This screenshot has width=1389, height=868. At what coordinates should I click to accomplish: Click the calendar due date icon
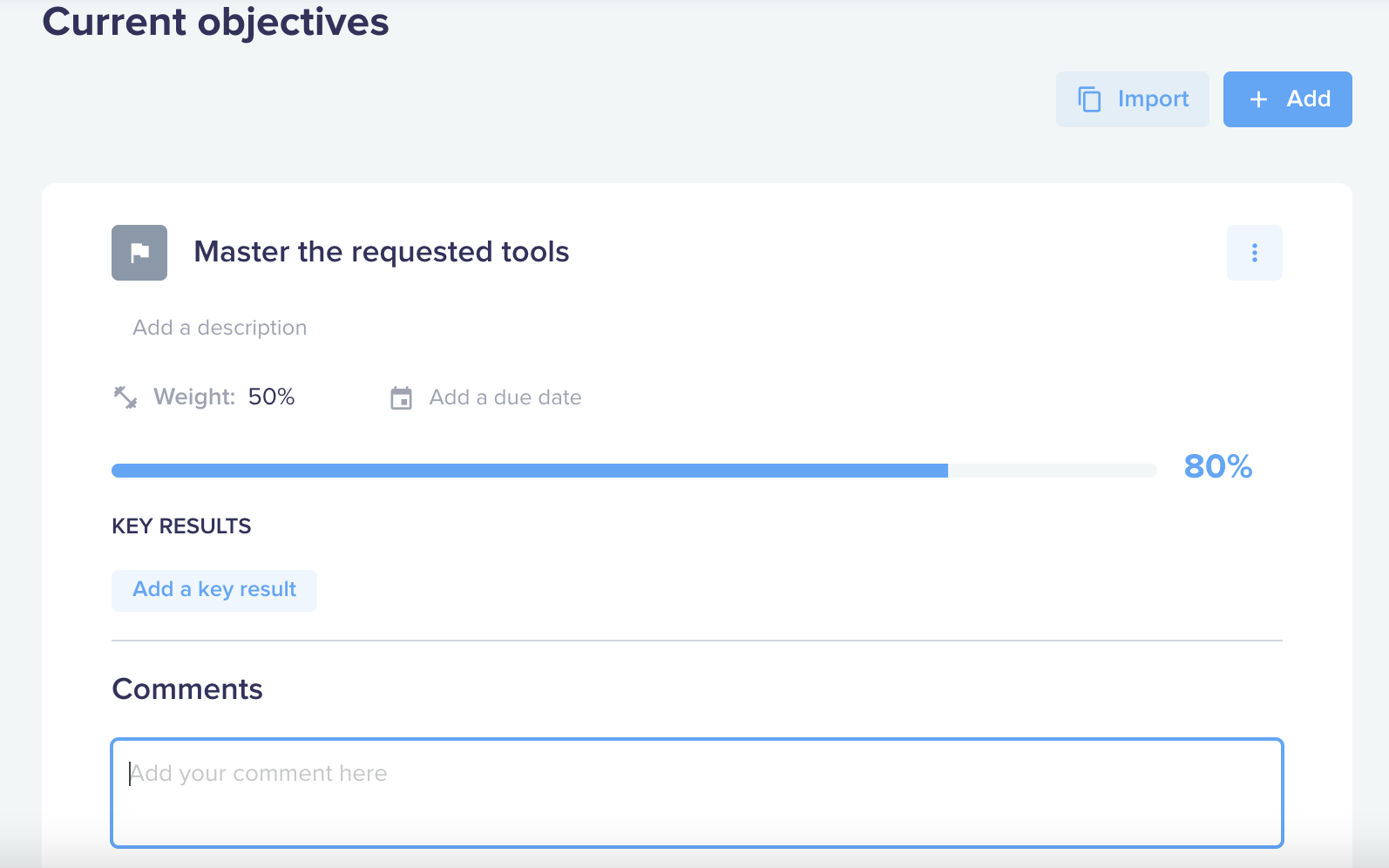point(401,398)
